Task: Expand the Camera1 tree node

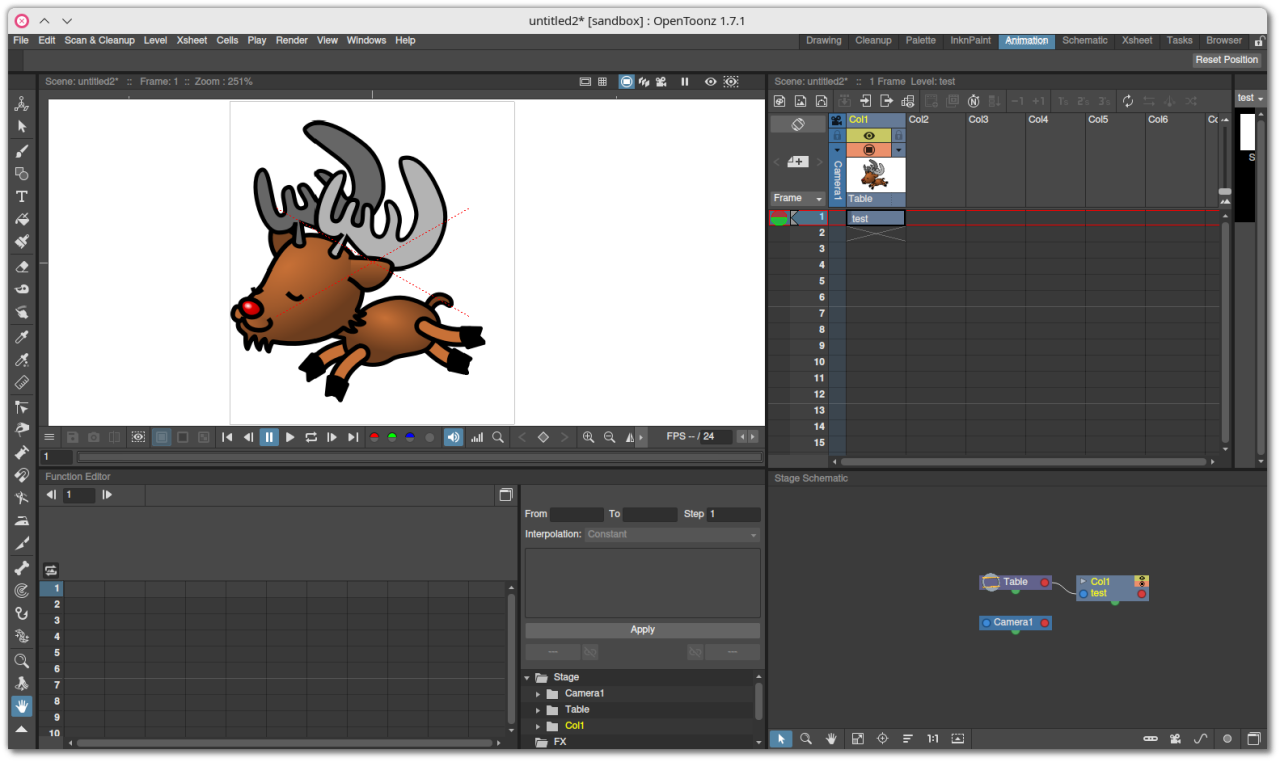Action: click(538, 693)
